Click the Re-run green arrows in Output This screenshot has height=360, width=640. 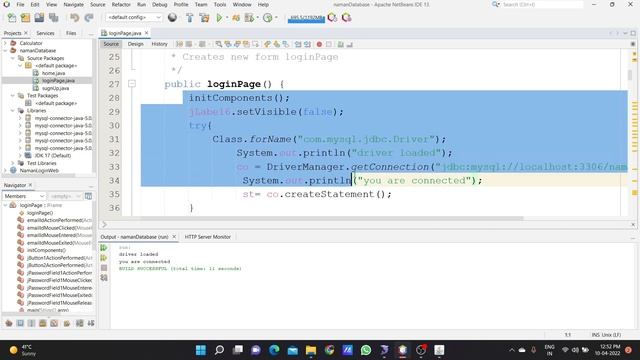104,247
